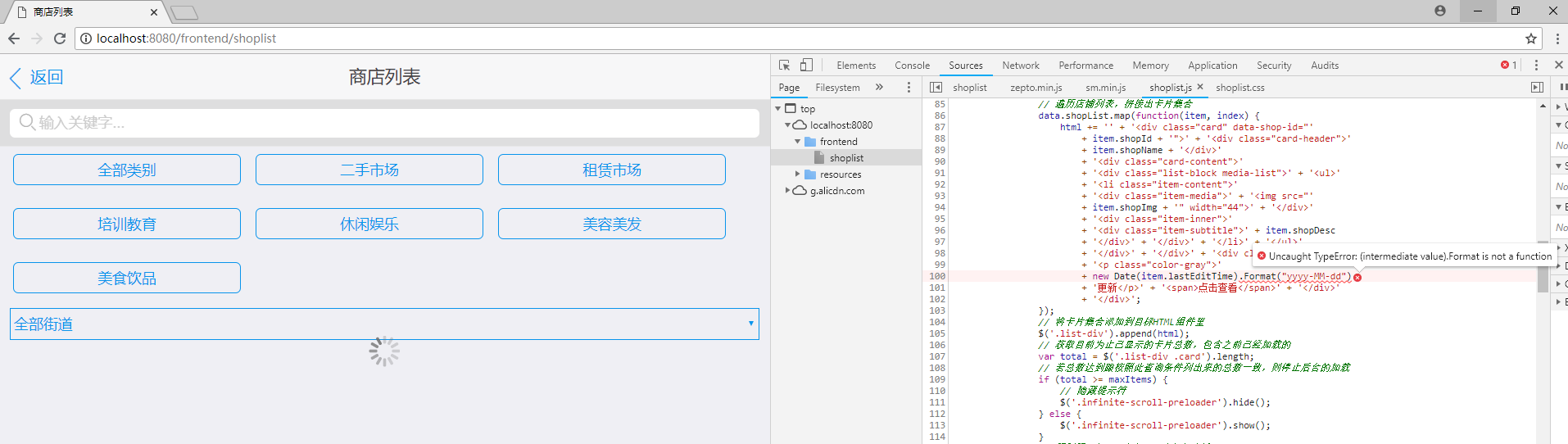Reload the page with the refresh icon

click(x=60, y=39)
